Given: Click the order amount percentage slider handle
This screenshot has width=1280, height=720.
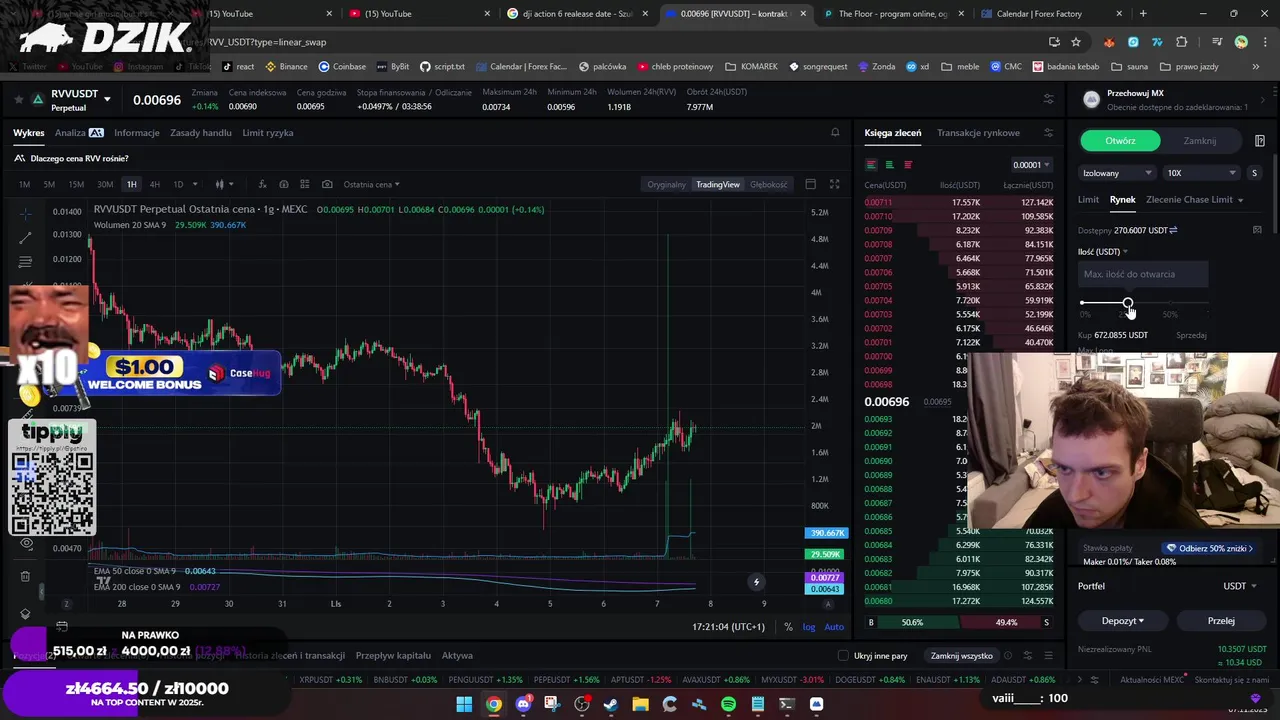Looking at the screenshot, I should [x=1128, y=302].
